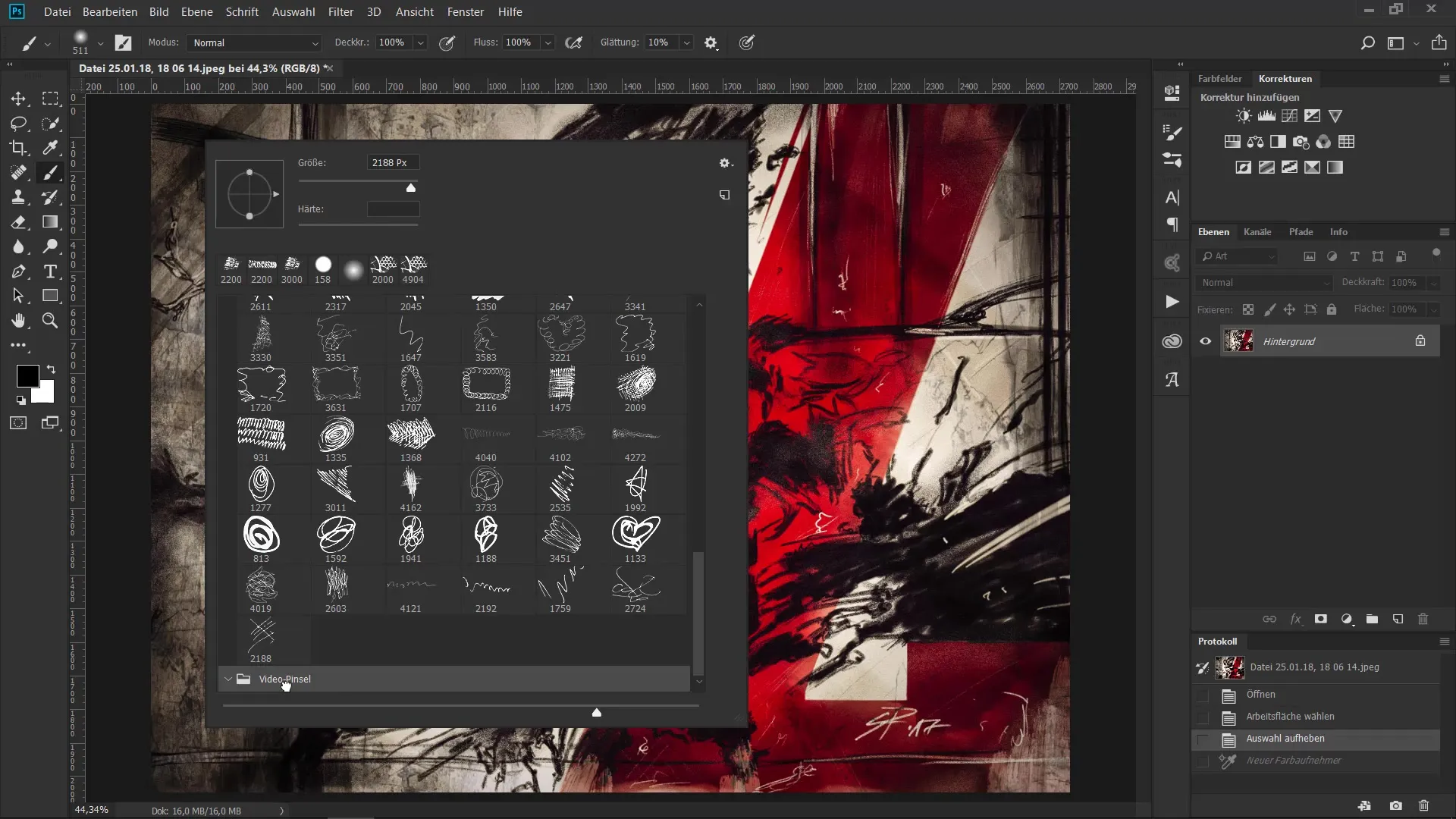Open the Modus blend mode dropdown

[x=255, y=43]
